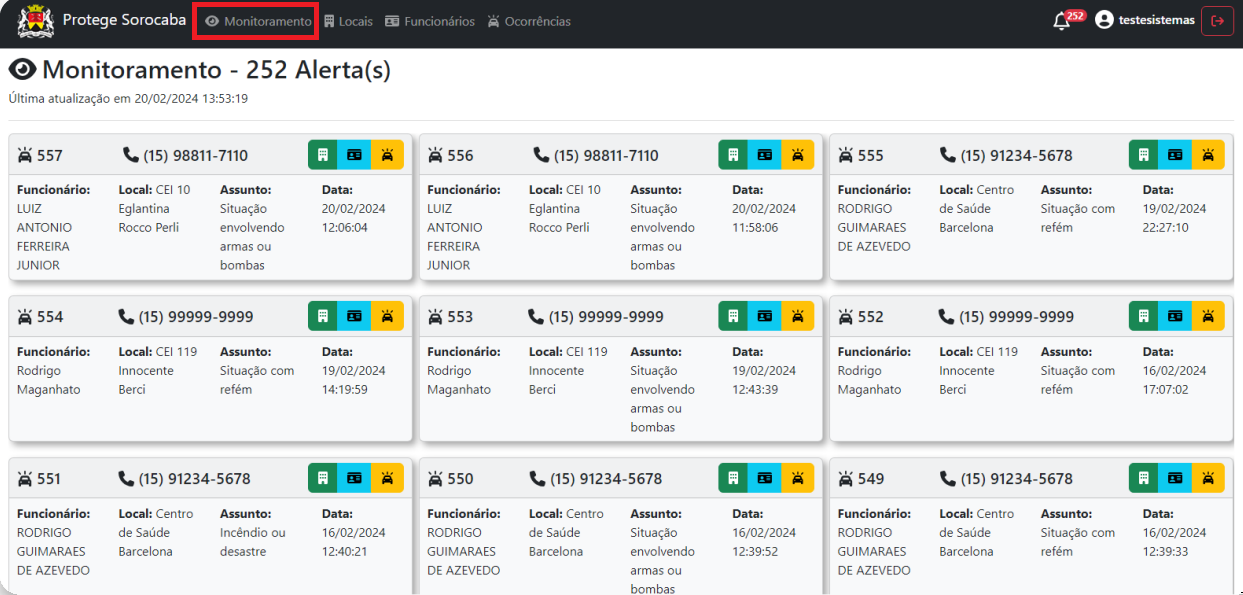
Task: Click blue ID card button on alert 556
Action: [x=765, y=155]
